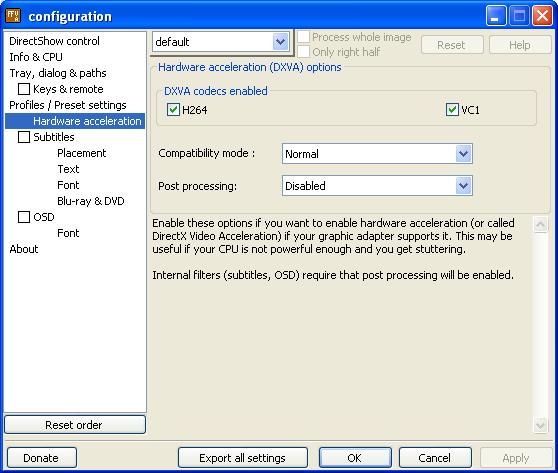
Task: Select DirectShow control in the tree
Action: pyautogui.click(x=54, y=41)
